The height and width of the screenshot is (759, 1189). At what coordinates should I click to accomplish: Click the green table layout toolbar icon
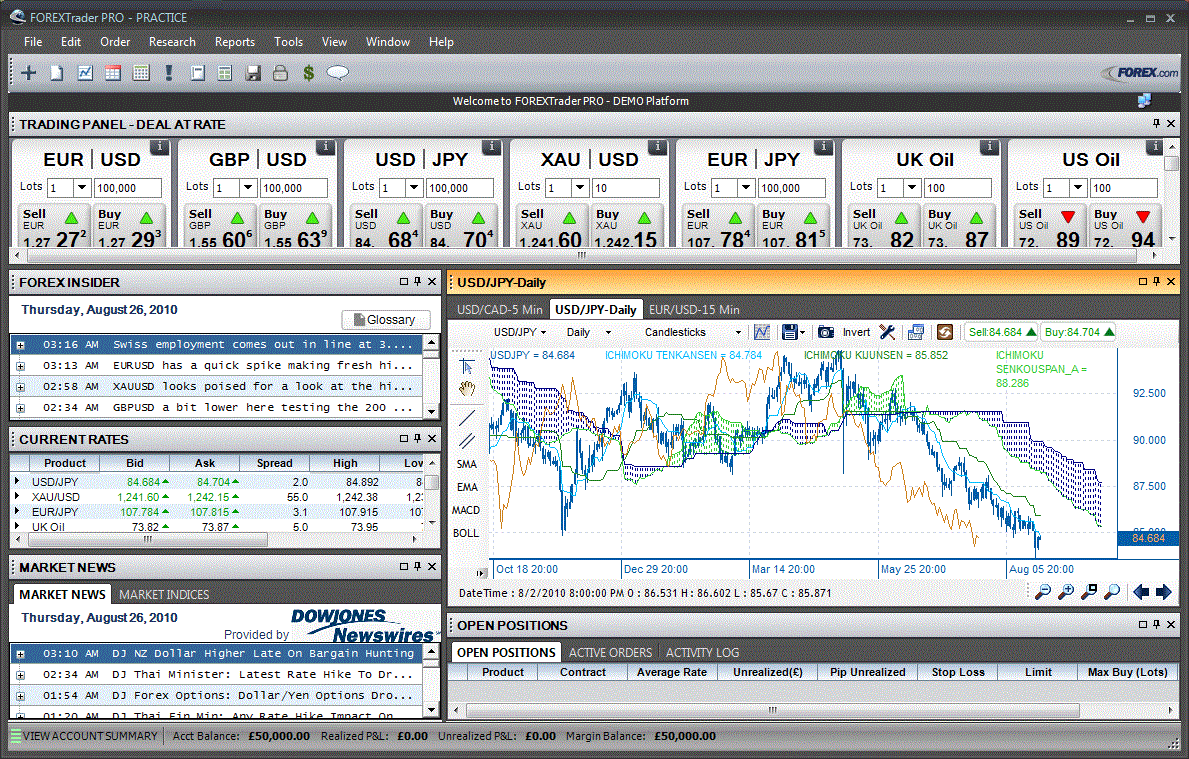tap(224, 73)
